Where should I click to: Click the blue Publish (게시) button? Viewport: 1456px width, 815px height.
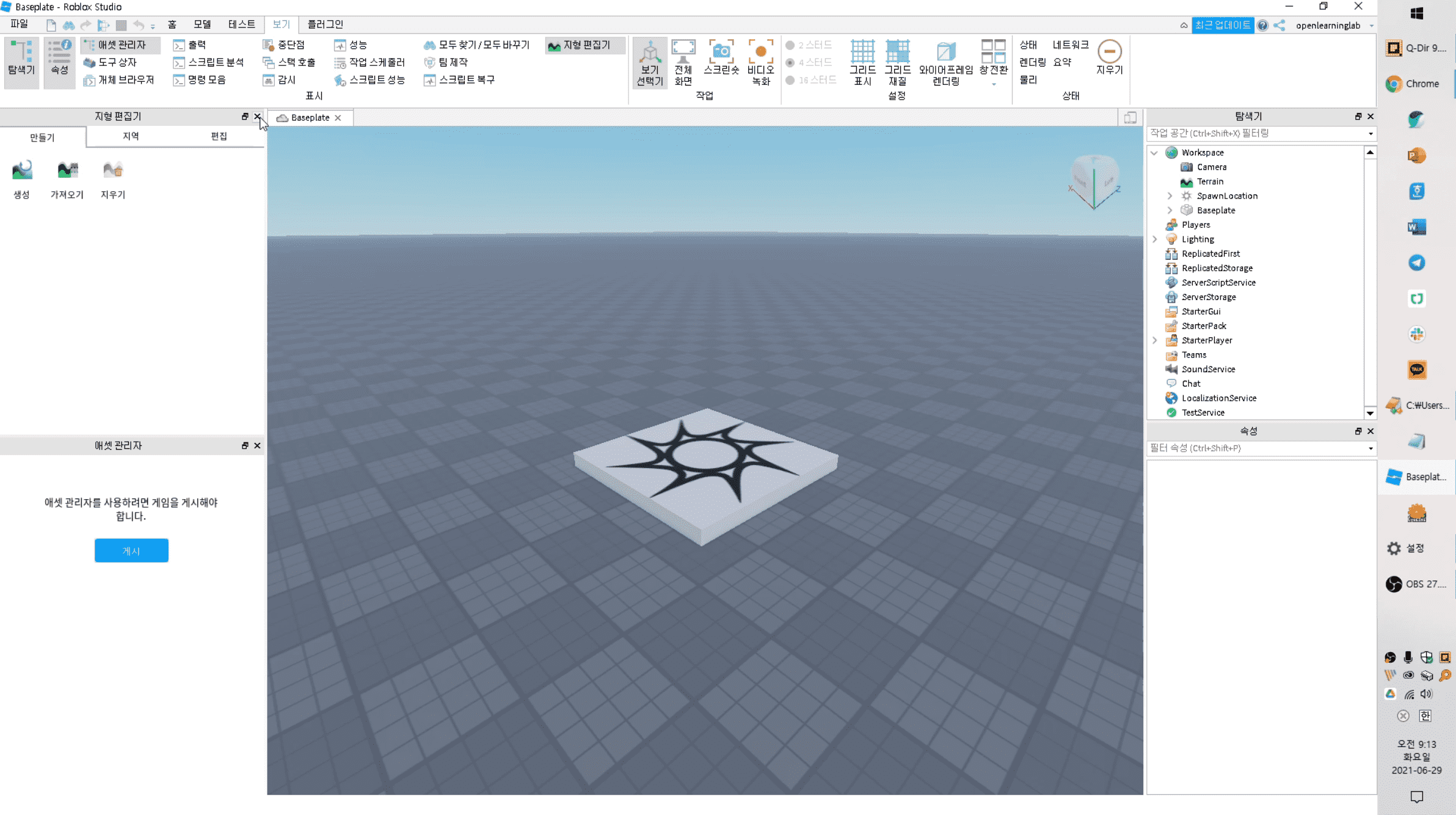tap(131, 550)
